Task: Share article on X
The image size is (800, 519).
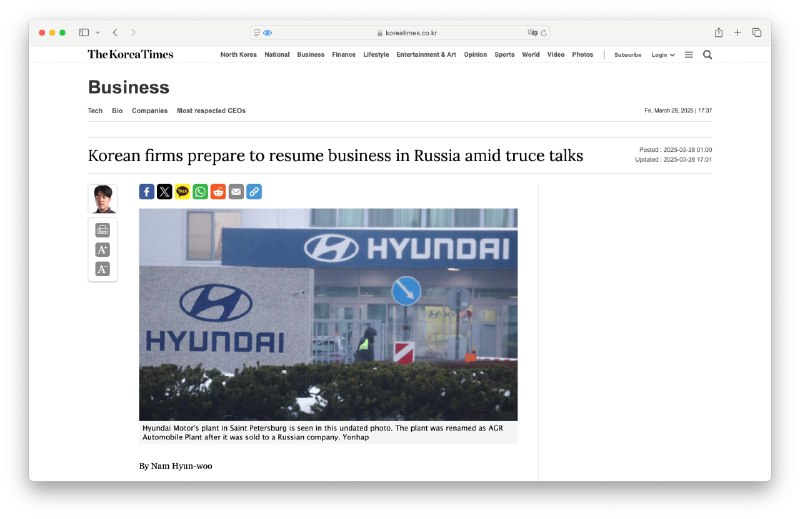Action: [x=164, y=192]
